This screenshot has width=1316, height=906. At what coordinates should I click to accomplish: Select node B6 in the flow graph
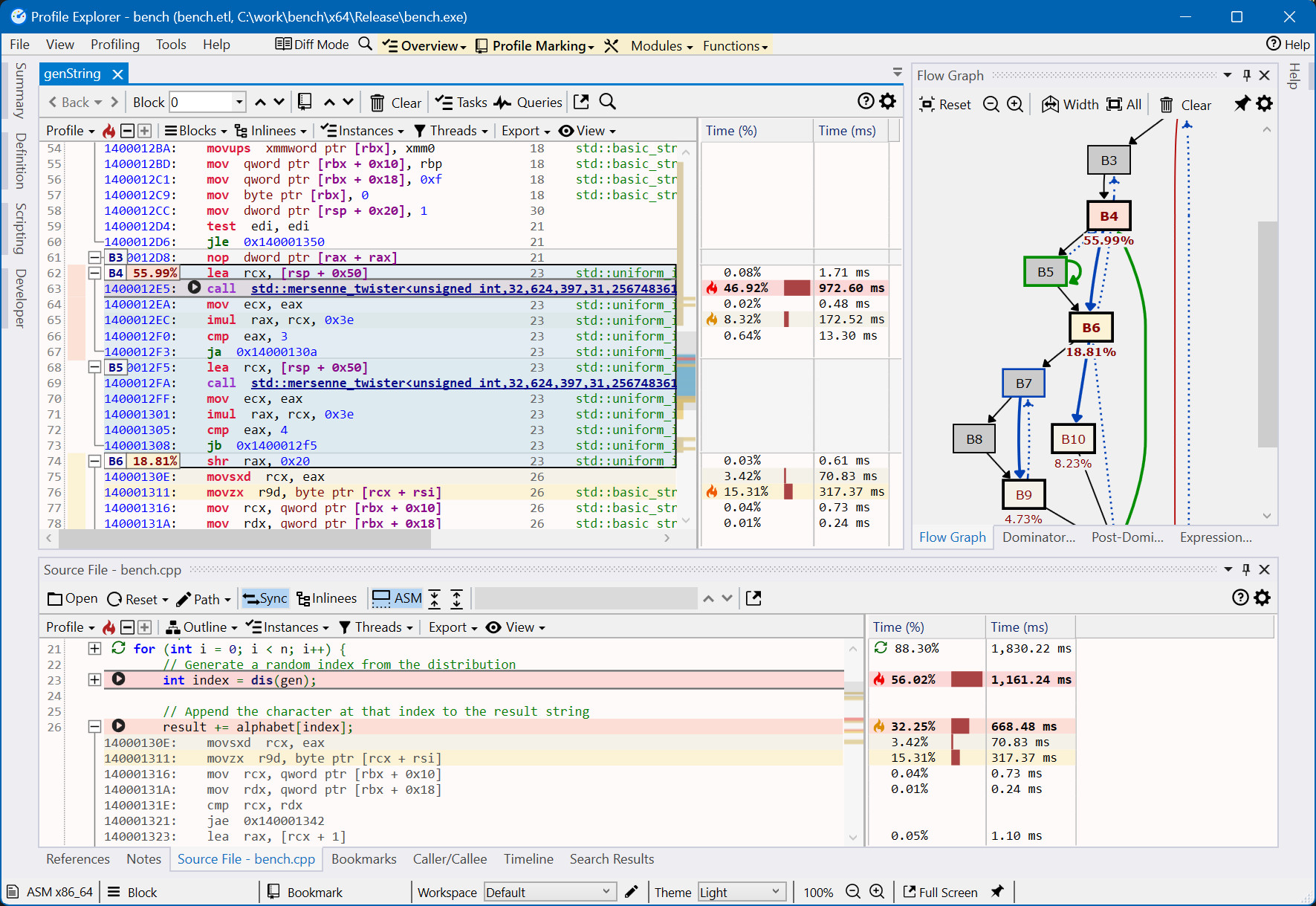pyautogui.click(x=1090, y=328)
